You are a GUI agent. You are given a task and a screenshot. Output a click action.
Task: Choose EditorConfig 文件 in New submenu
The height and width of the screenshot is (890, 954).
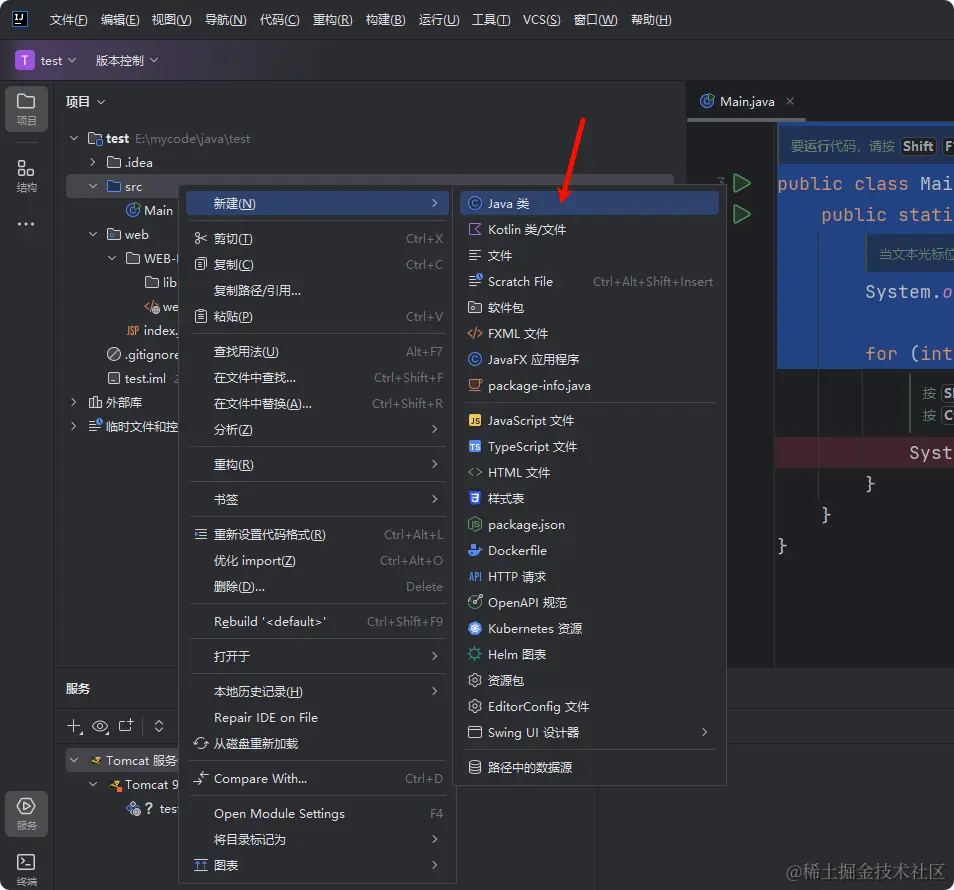coord(589,707)
